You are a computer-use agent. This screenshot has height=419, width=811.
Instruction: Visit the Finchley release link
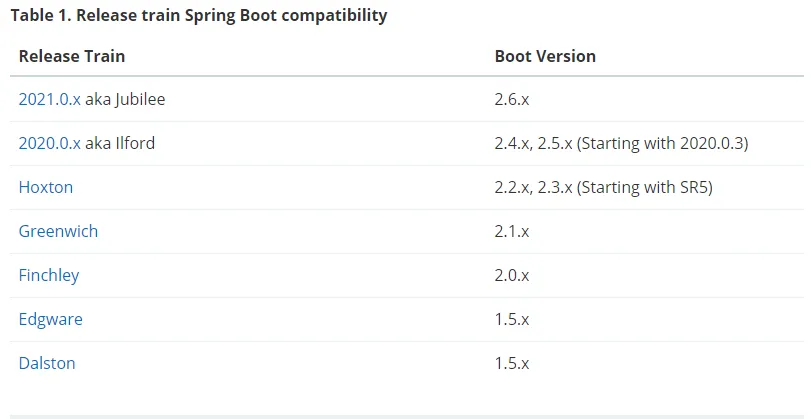pyautogui.click(x=49, y=275)
